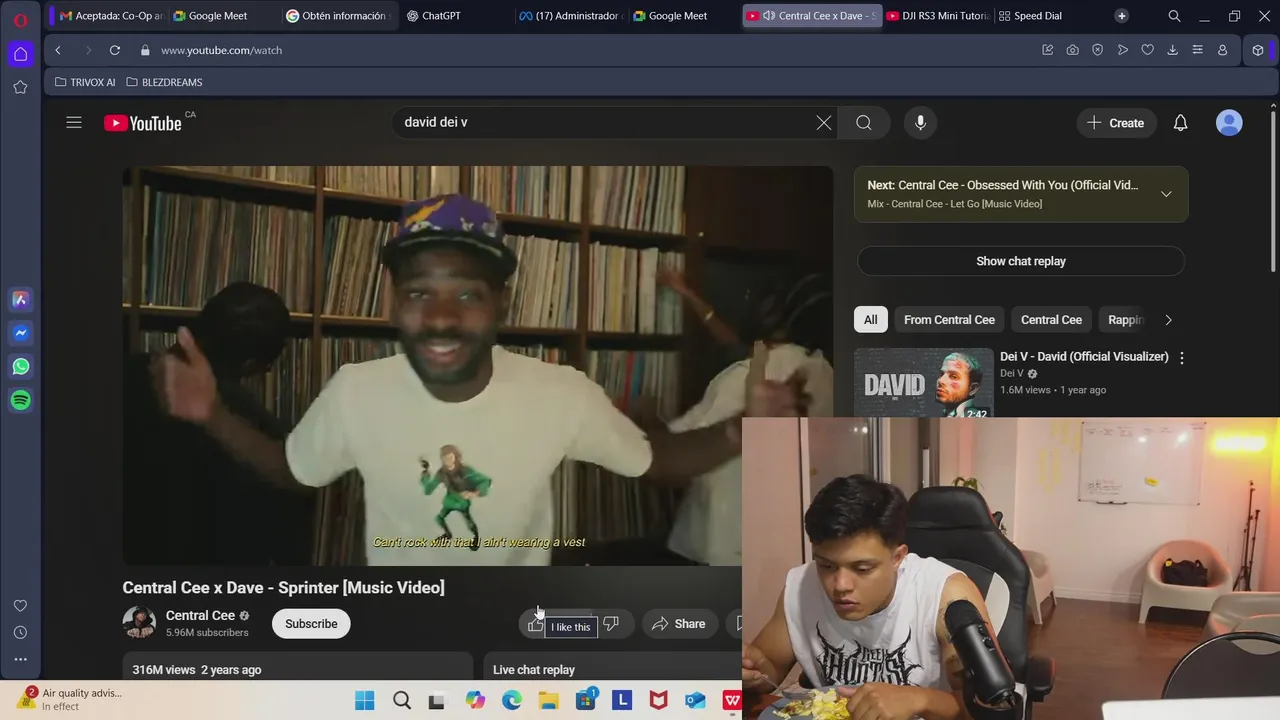
Task: Add a new browser tab
Action: pyautogui.click(x=1121, y=16)
